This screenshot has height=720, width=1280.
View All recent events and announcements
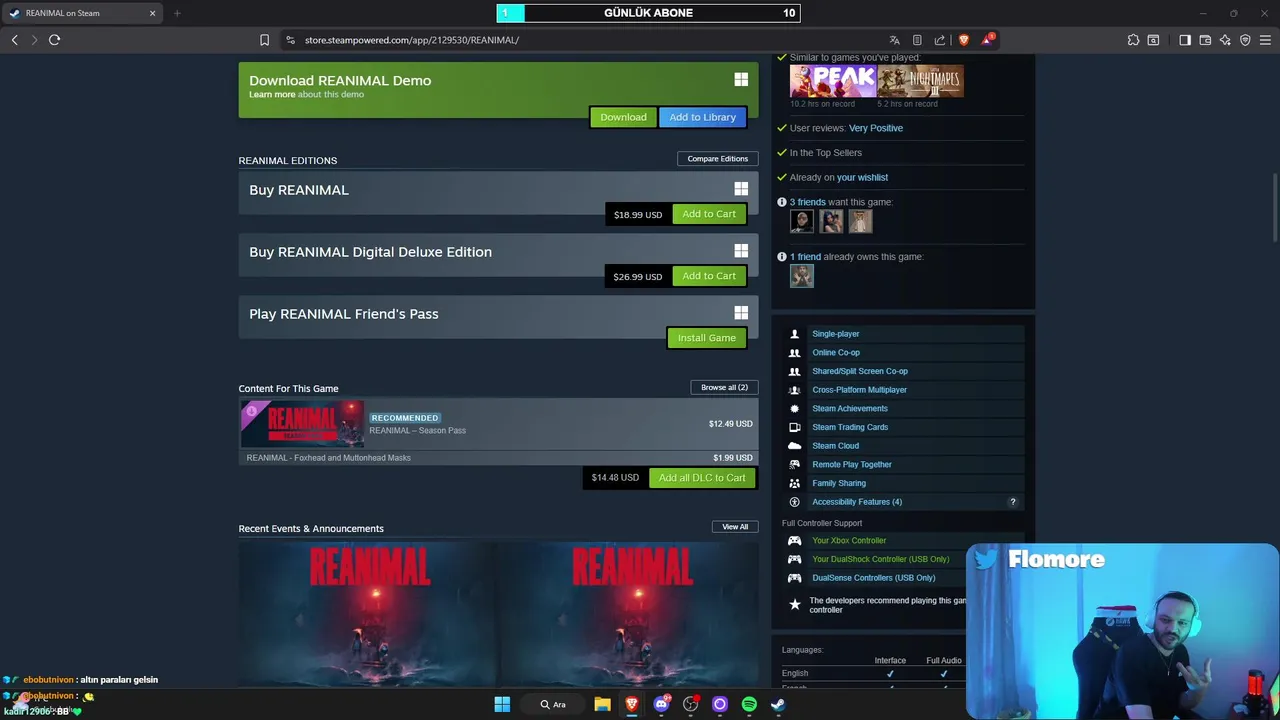735,527
